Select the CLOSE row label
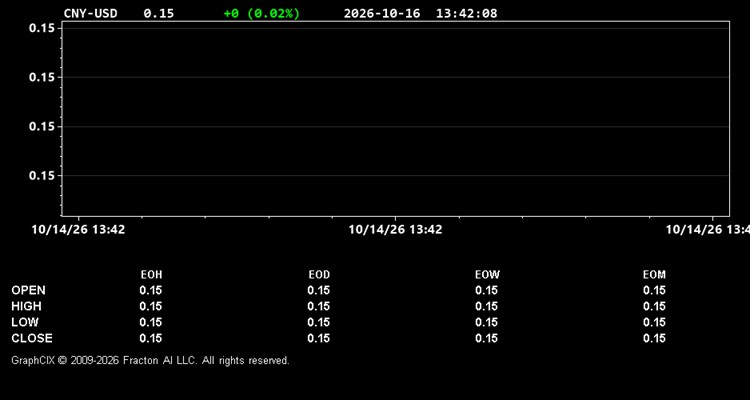This screenshot has height=400, width=750. click(x=32, y=338)
